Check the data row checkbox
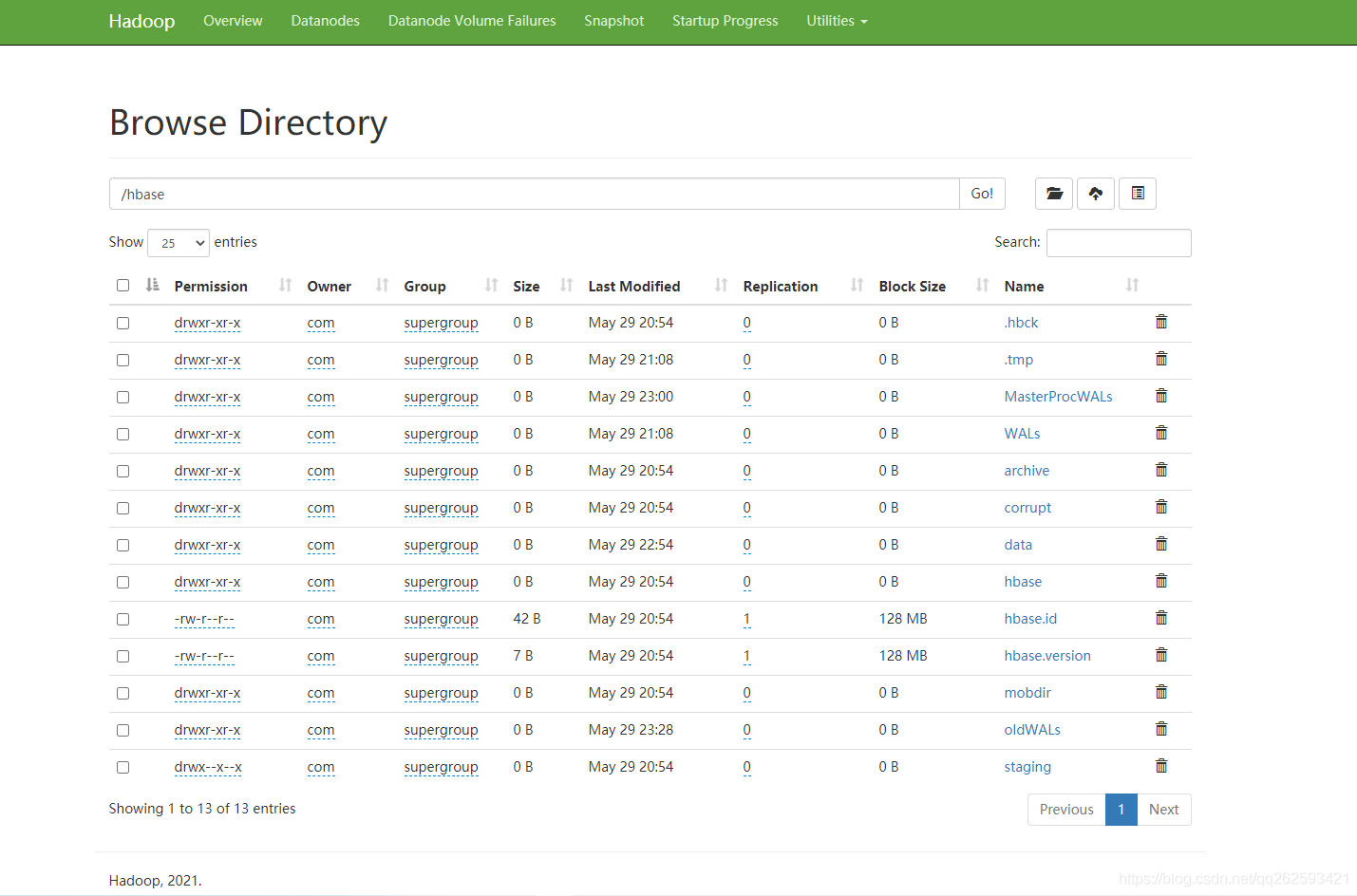 [123, 545]
